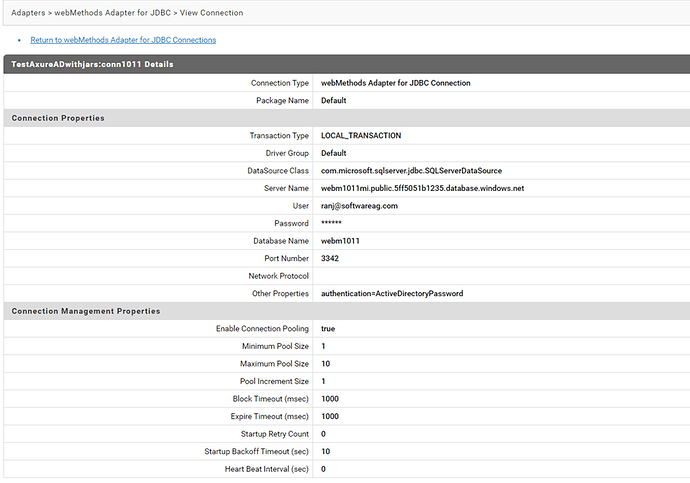Click the database name value webm1011
This screenshot has width=690, height=483.
tap(340, 241)
